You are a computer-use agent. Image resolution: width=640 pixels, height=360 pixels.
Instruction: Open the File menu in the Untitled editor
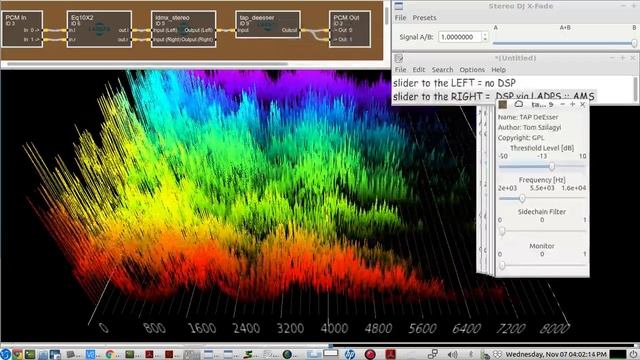point(400,70)
